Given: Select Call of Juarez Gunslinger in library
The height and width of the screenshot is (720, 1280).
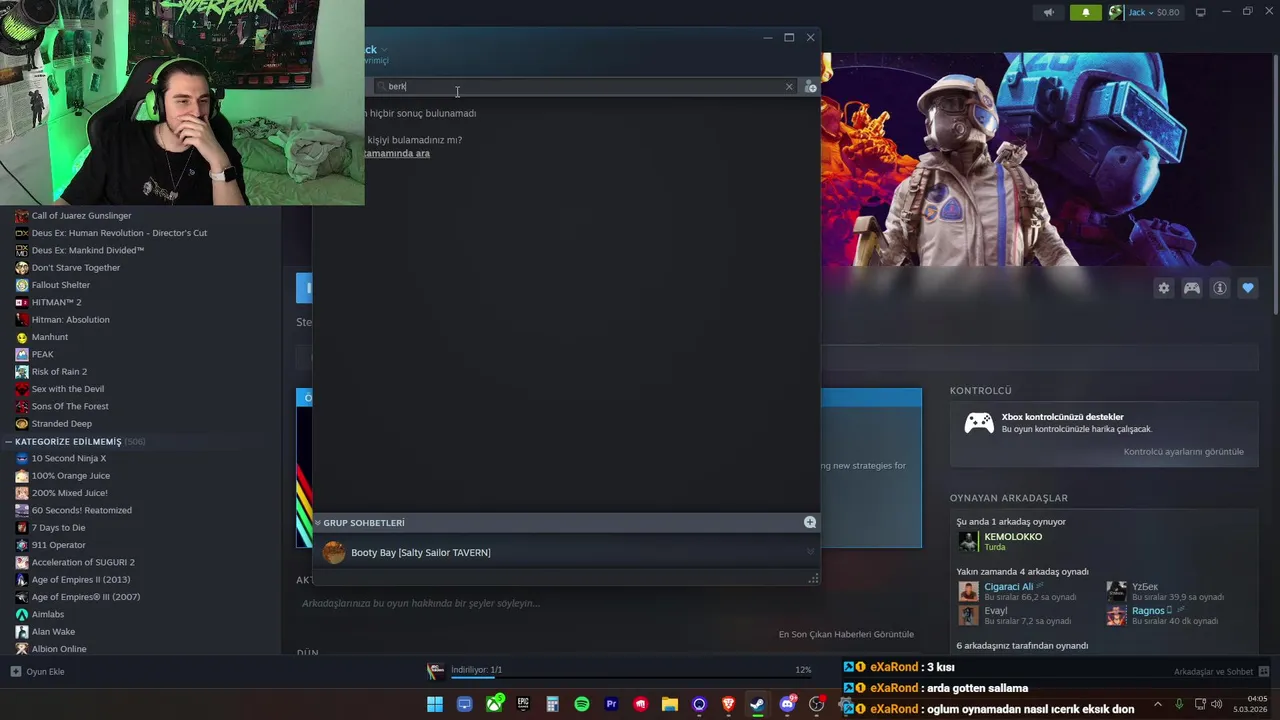Looking at the screenshot, I should (x=81, y=216).
